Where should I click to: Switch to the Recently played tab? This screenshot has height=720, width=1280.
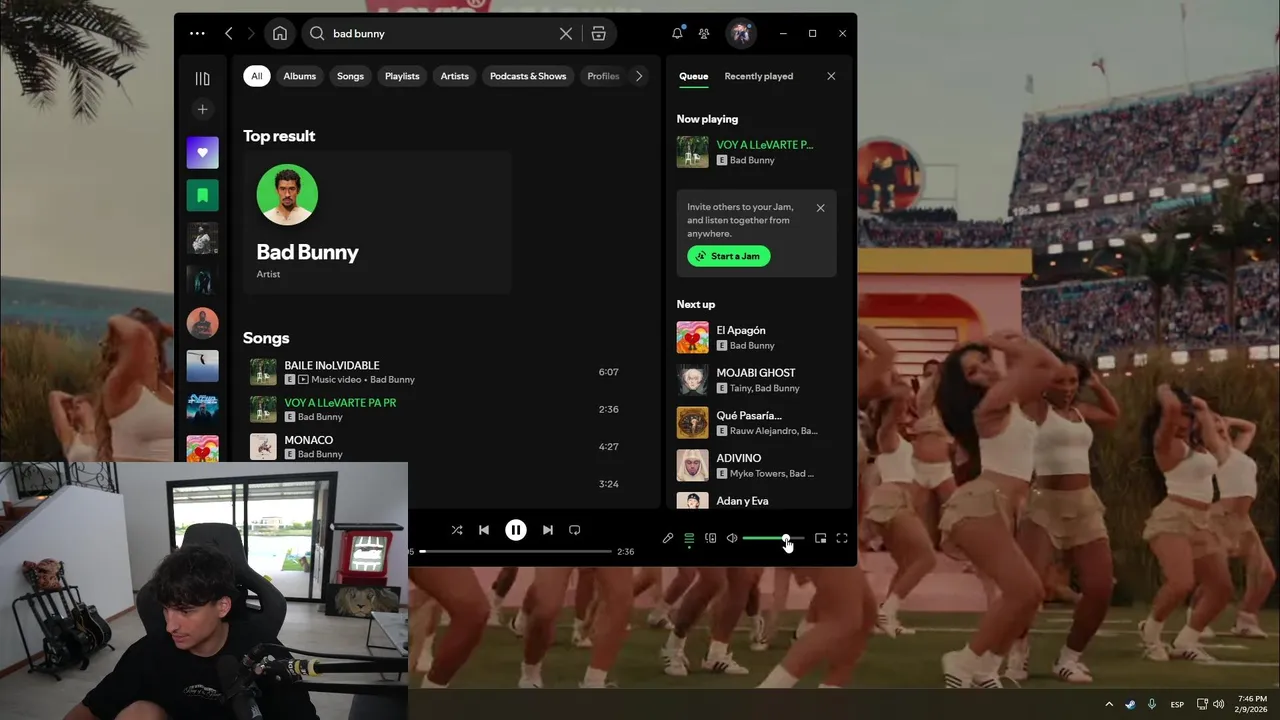point(758,76)
